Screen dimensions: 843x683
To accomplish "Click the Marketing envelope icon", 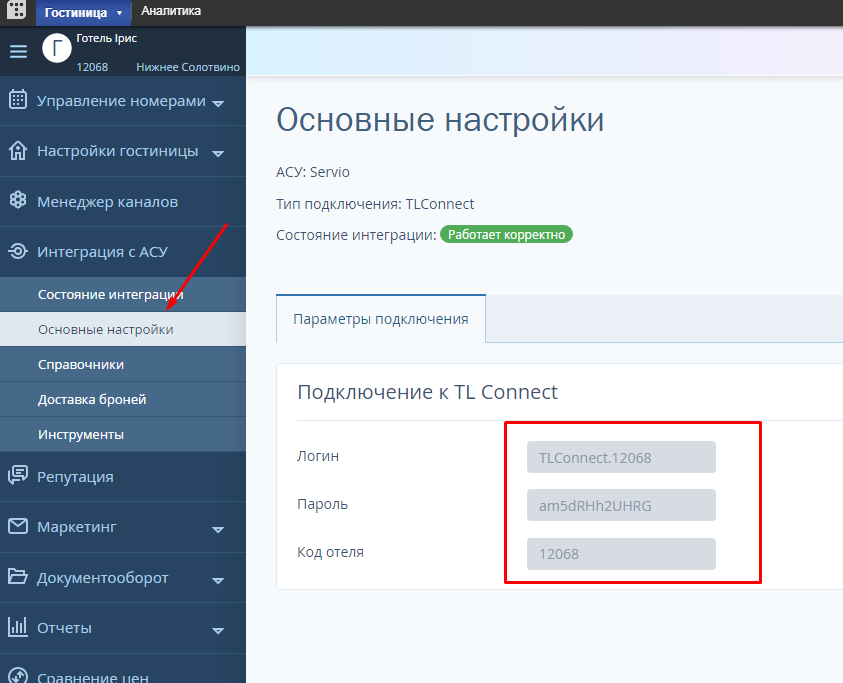I will point(17,526).
